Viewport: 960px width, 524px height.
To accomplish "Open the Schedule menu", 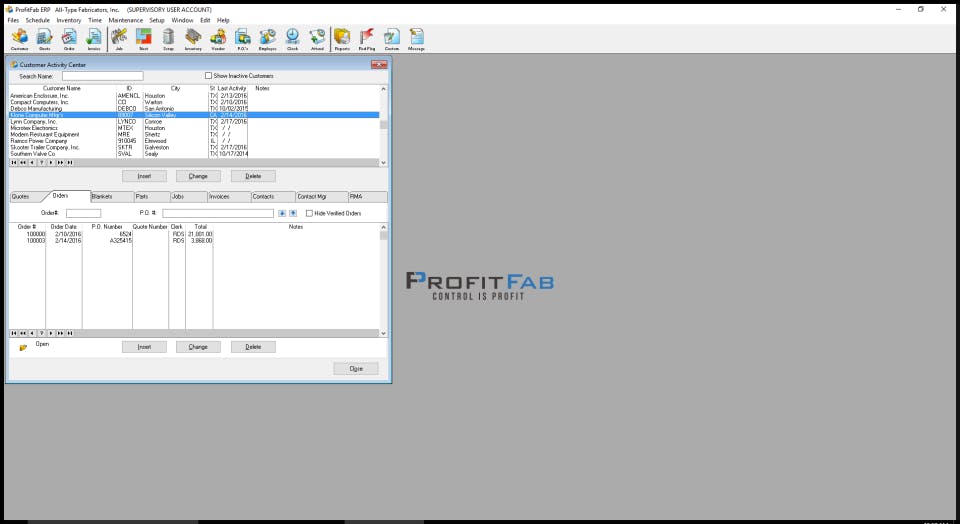I will (37, 20).
